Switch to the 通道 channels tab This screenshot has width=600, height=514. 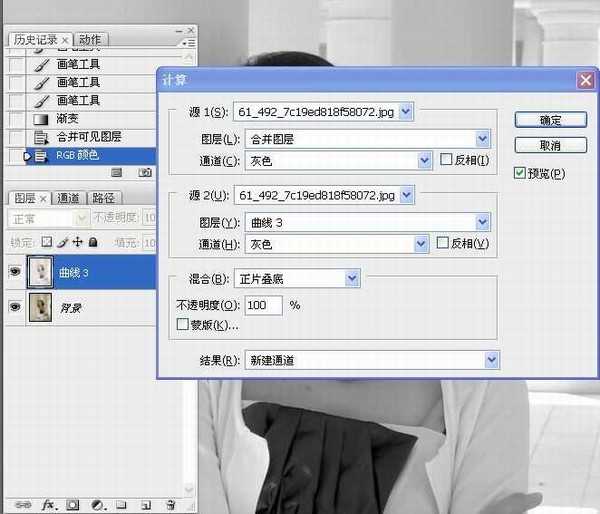(68, 199)
